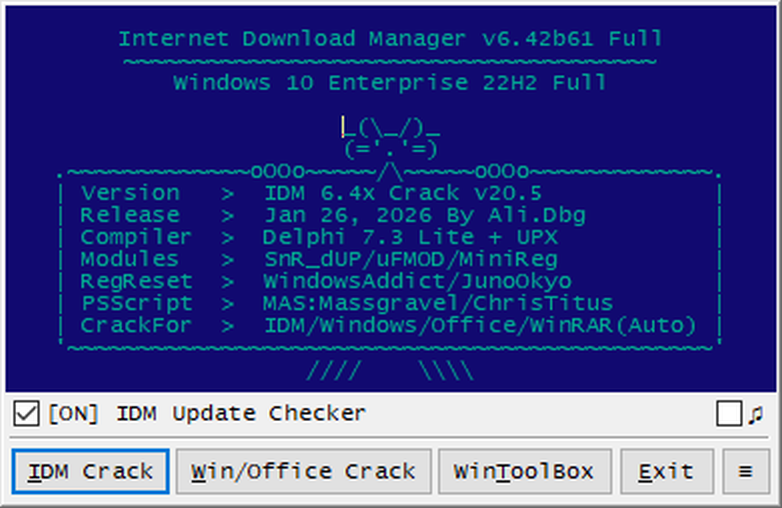Select the Release date line

(x=390, y=215)
